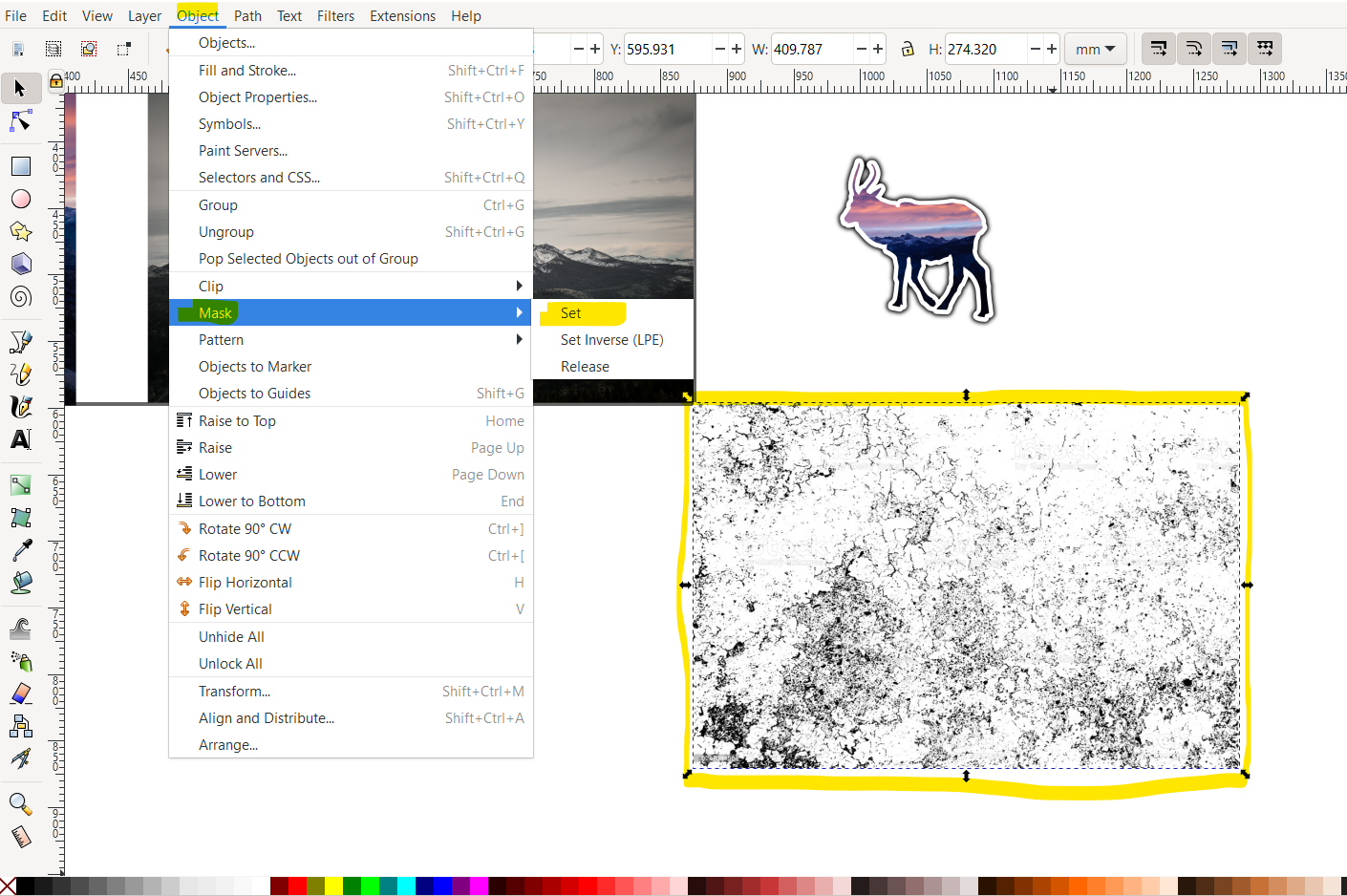Activate the Zoom tool
The height and width of the screenshot is (896, 1347).
tap(20, 803)
